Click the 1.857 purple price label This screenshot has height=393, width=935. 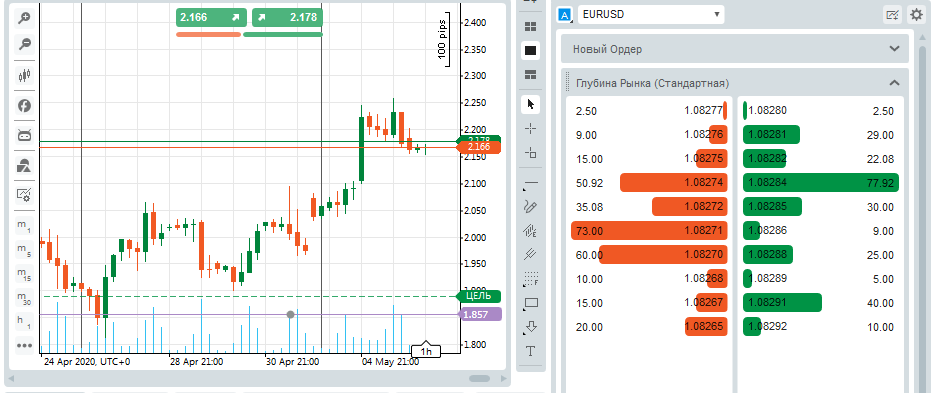tap(479, 314)
